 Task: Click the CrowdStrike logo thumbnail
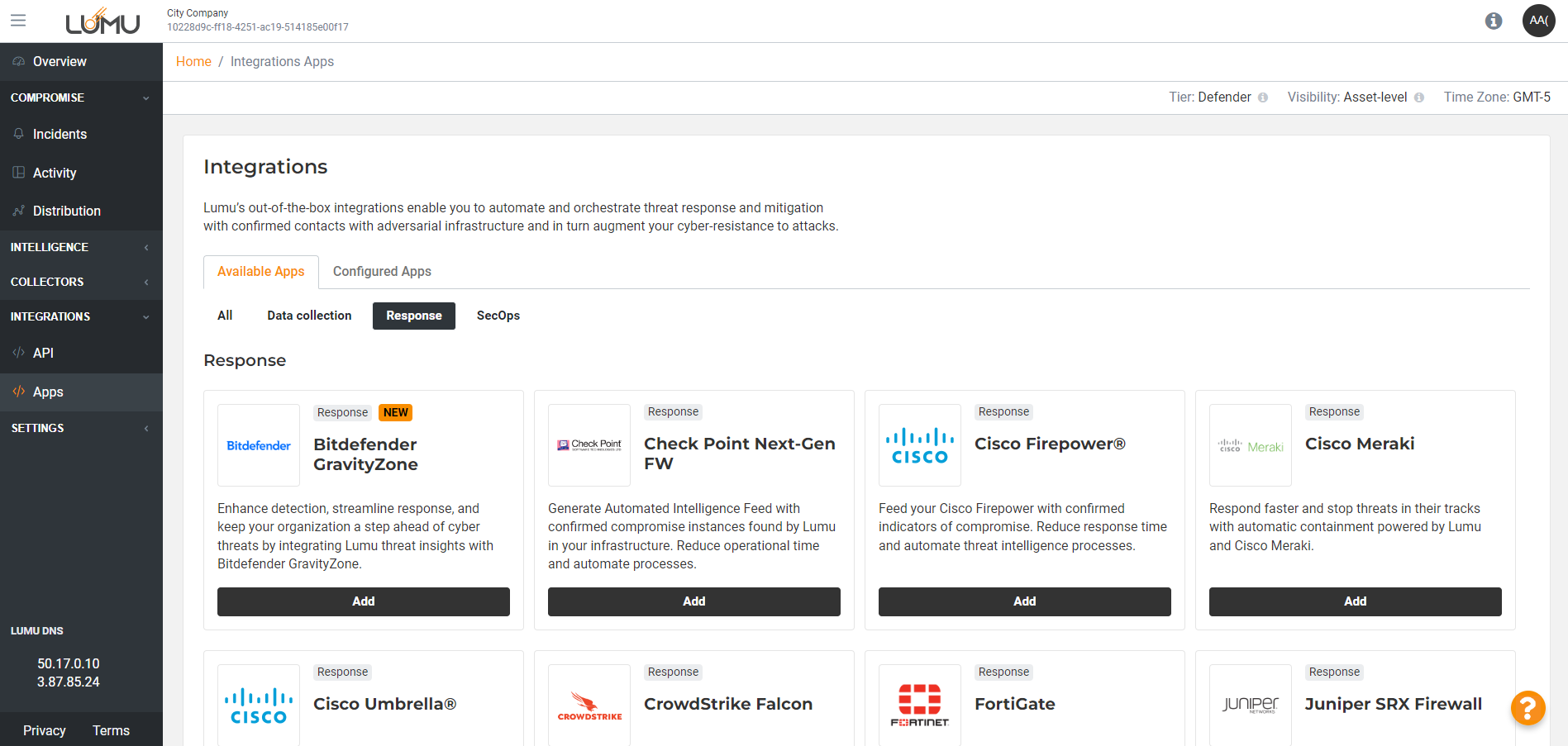[589, 705]
